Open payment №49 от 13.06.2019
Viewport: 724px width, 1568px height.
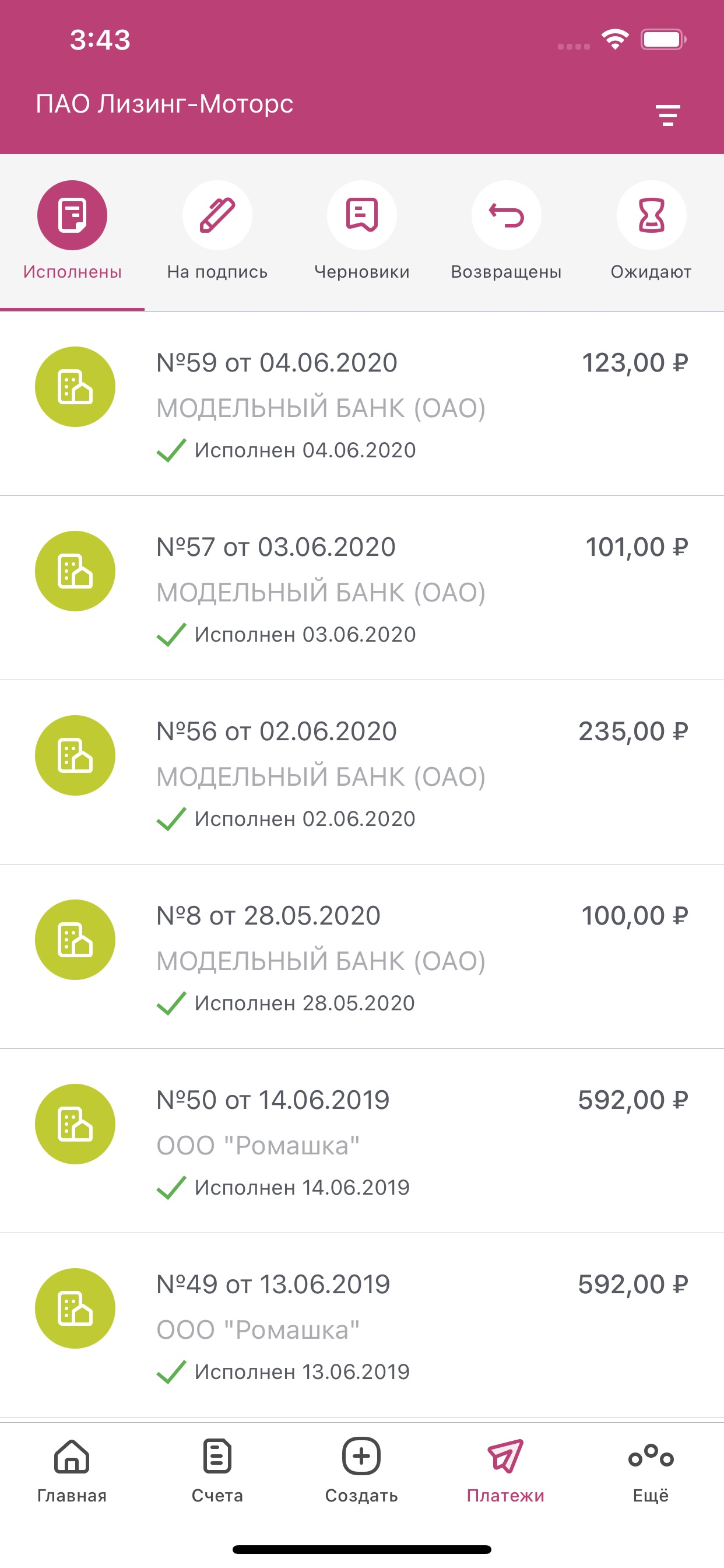click(362, 1326)
